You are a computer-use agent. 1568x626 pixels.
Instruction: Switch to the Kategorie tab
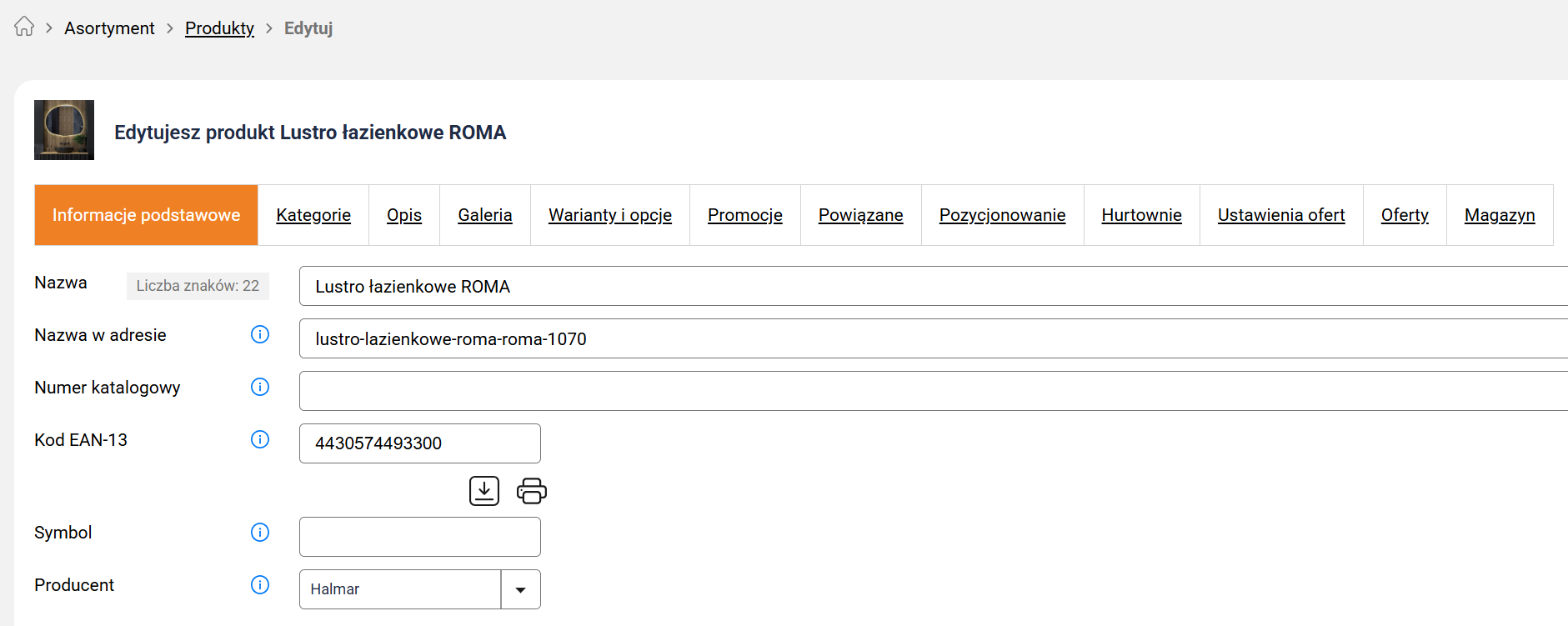[x=313, y=215]
